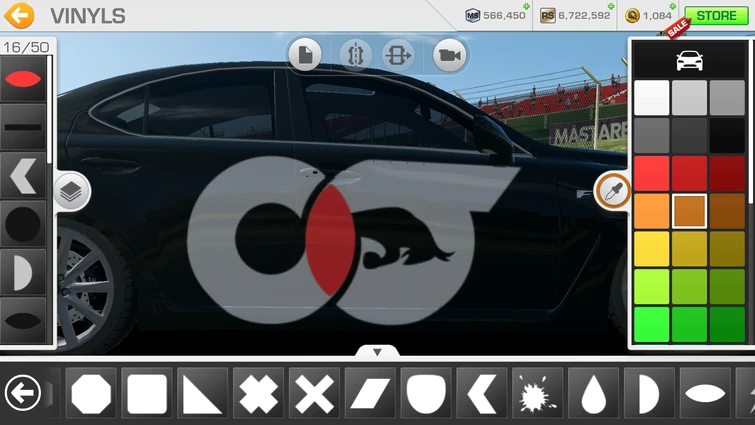Viewport: 755px width, 425px height.
Task: Select the grey chevron layer
Action: 23,176
